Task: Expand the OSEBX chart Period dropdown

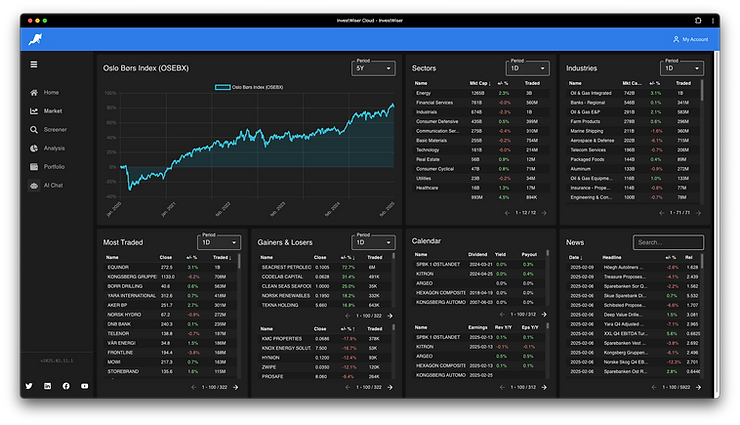Action: [373, 68]
